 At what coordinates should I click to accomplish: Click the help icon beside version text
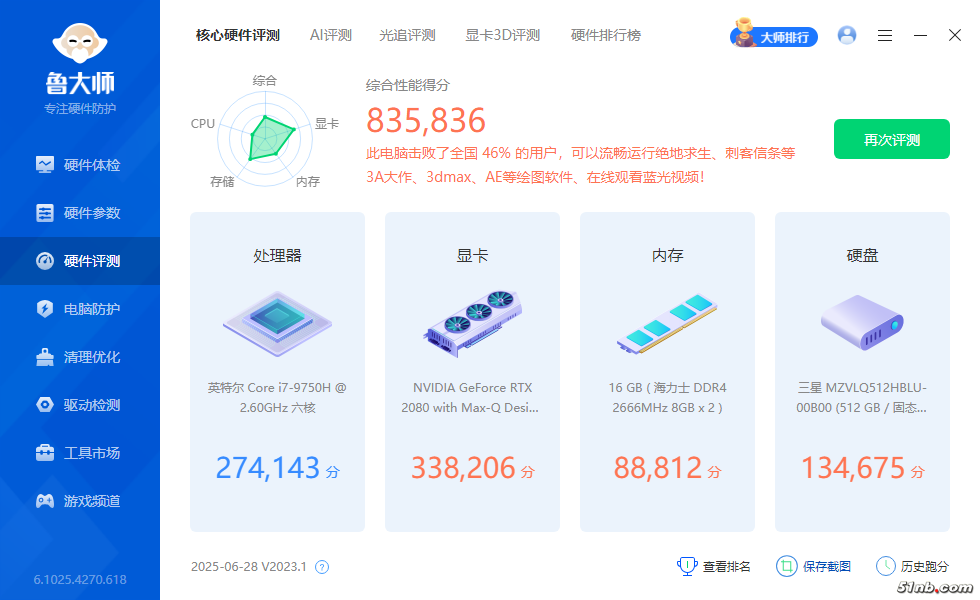point(322,567)
